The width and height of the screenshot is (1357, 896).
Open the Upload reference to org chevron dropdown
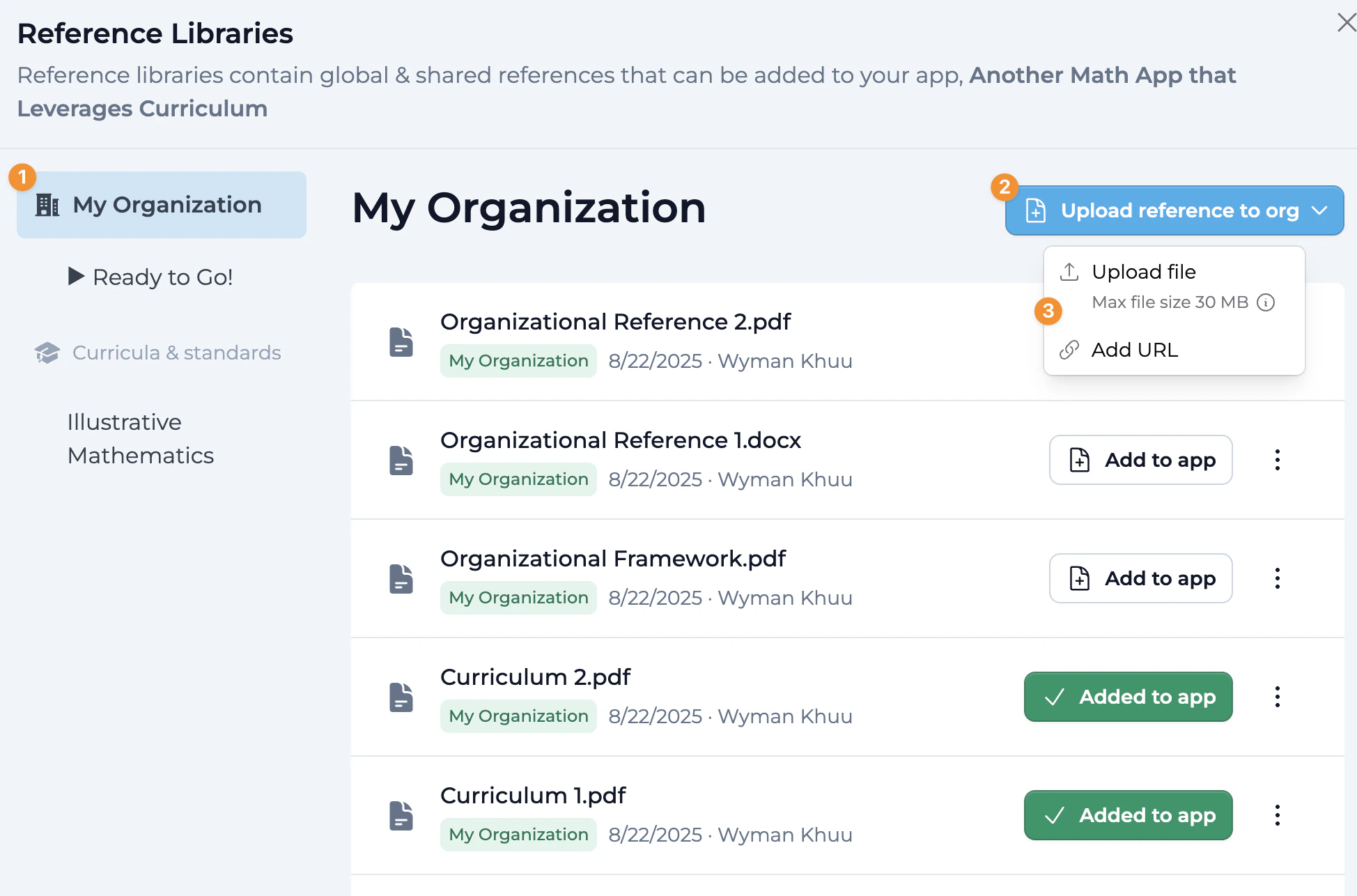[x=1319, y=210]
